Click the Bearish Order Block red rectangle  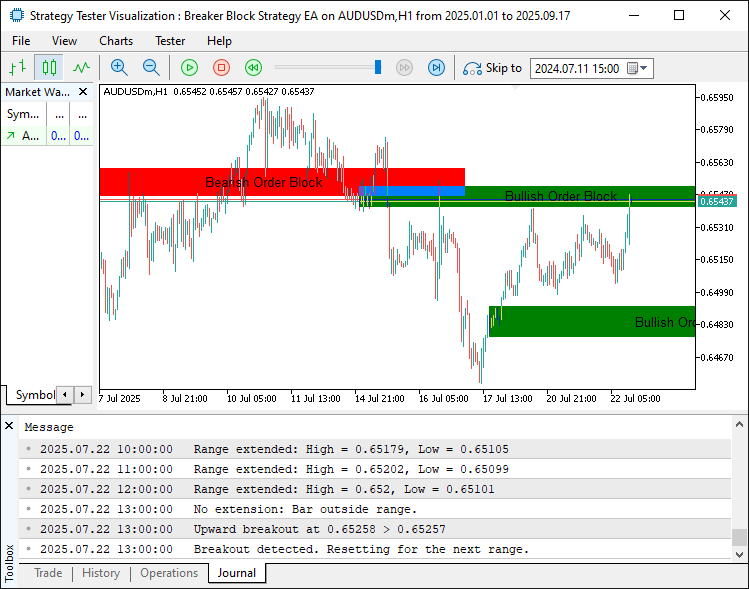[282, 182]
